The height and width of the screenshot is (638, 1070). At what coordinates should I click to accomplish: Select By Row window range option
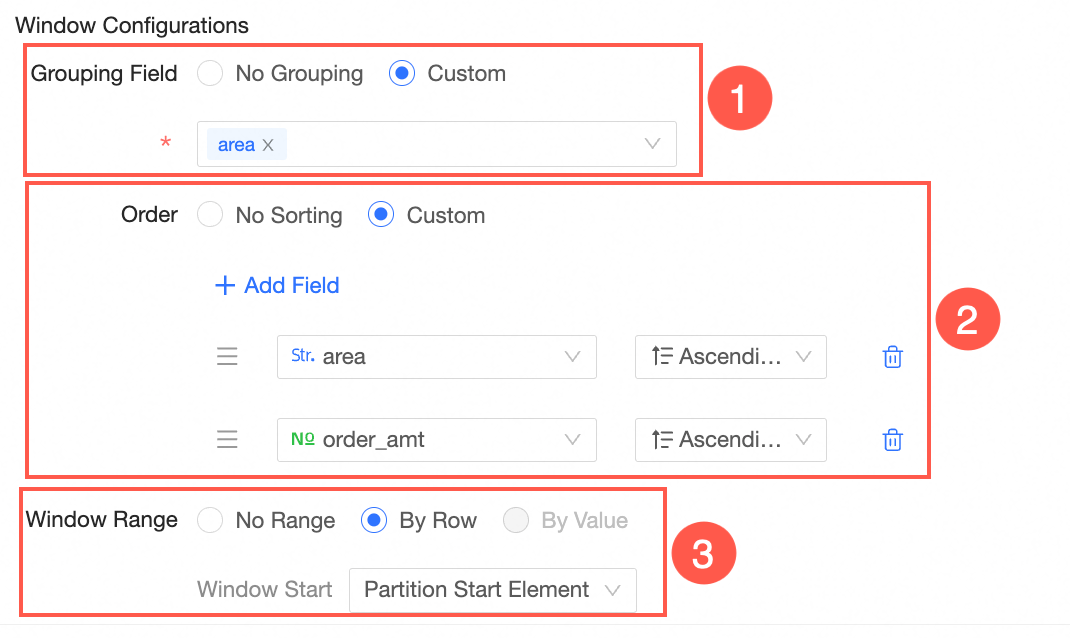tap(373, 521)
